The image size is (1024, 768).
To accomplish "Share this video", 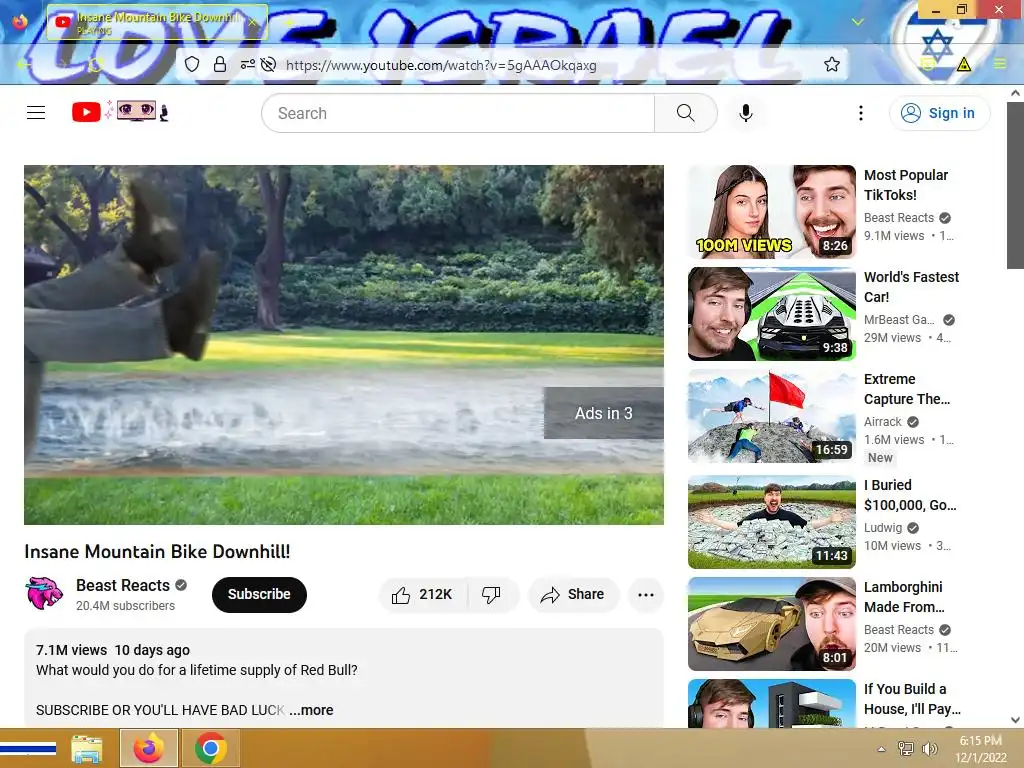I will (573, 595).
